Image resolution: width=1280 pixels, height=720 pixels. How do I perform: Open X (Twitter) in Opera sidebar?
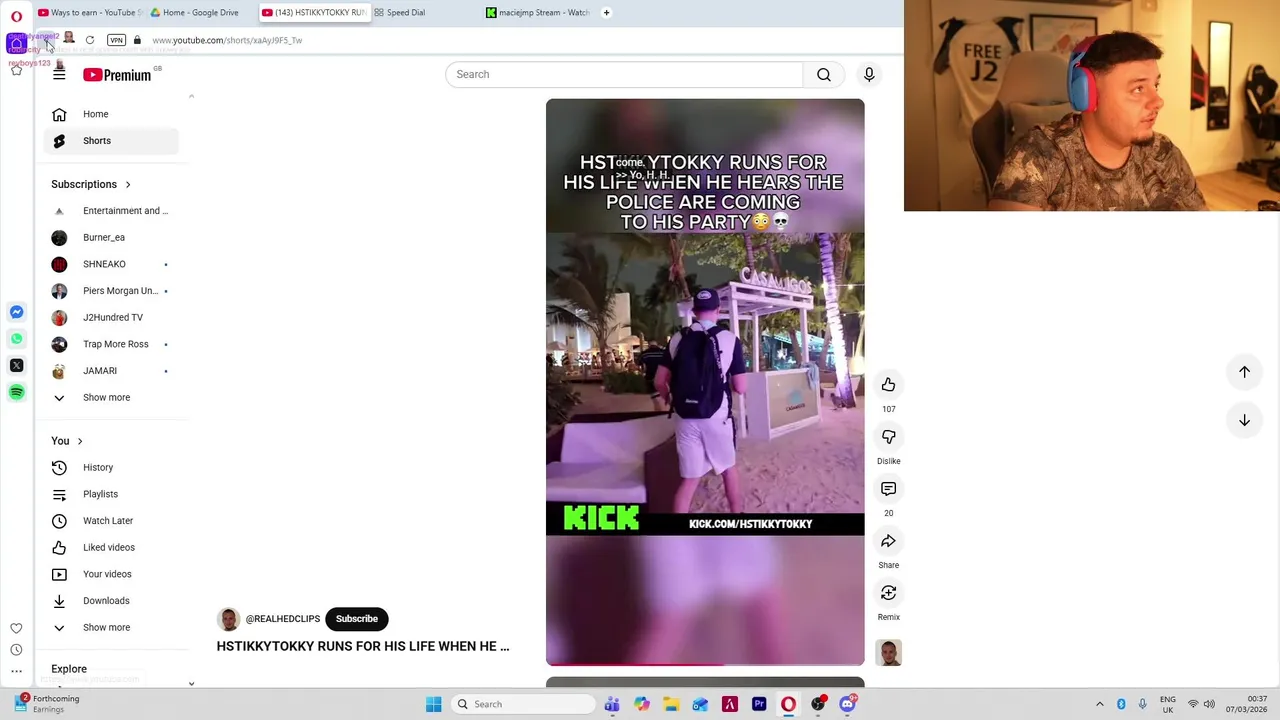[x=16, y=366]
